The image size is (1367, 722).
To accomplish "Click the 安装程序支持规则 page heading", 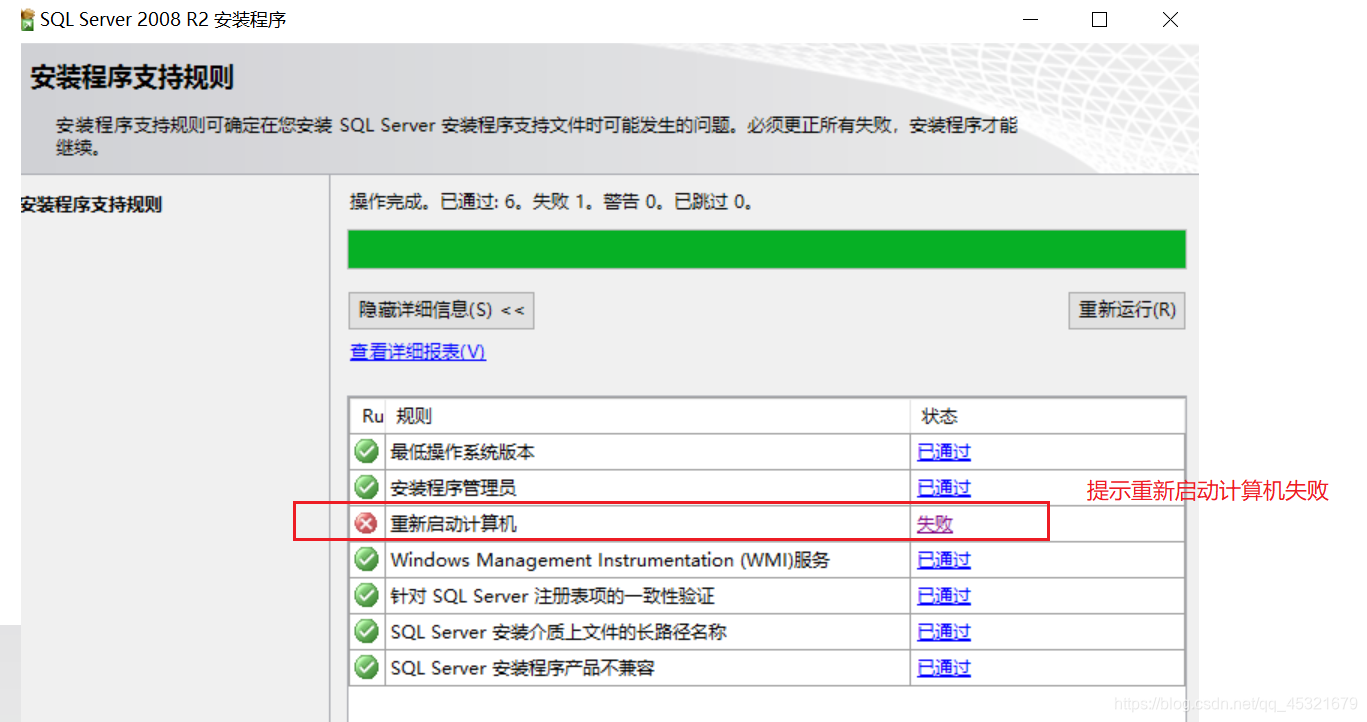I will 132,78.
